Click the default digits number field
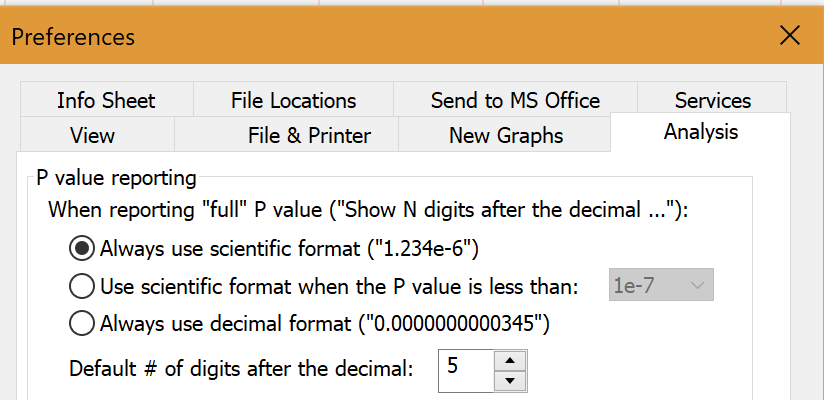The width and height of the screenshot is (824, 400). coord(466,368)
